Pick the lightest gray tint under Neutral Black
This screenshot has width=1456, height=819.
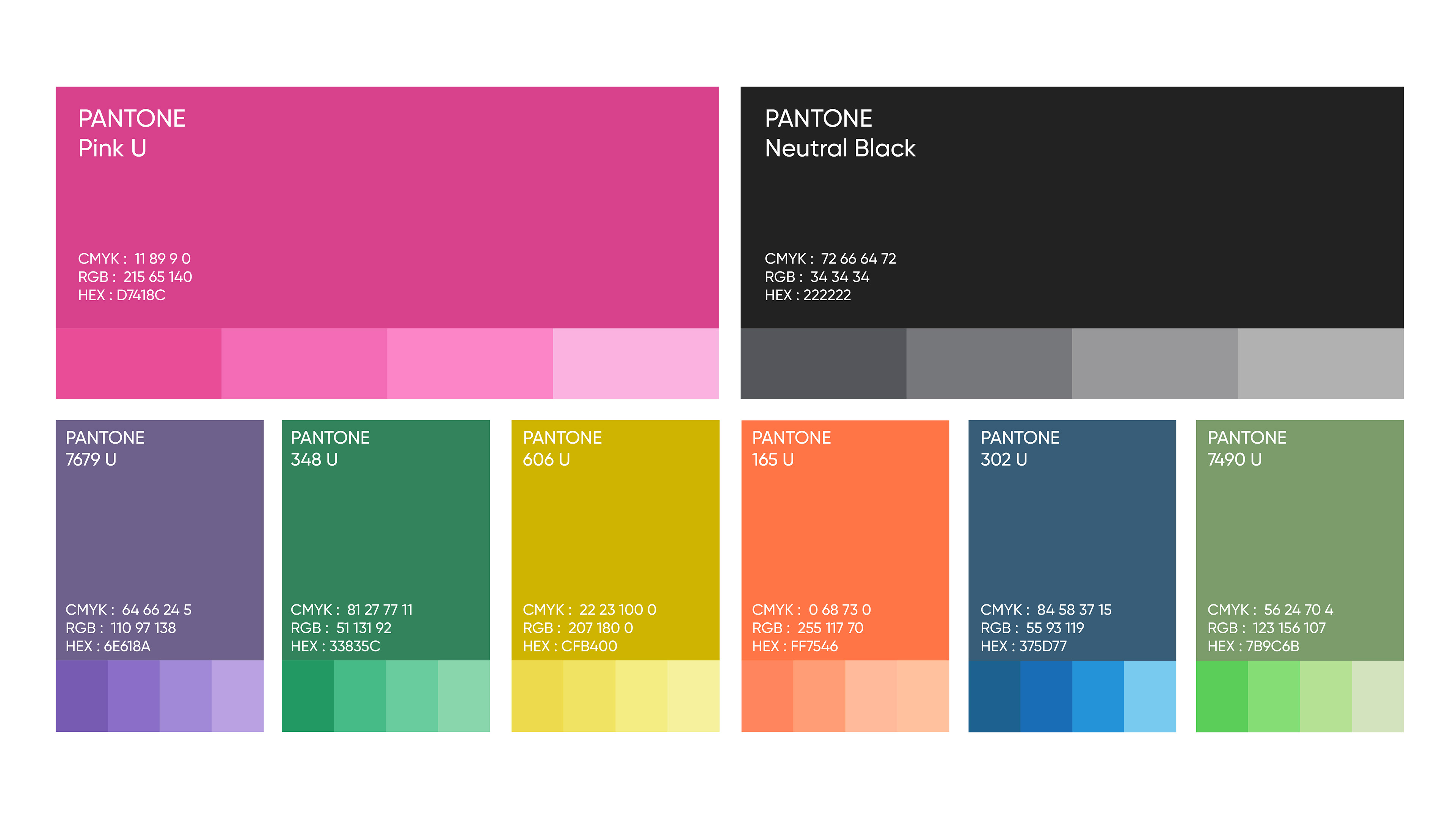pyautogui.click(x=1321, y=364)
